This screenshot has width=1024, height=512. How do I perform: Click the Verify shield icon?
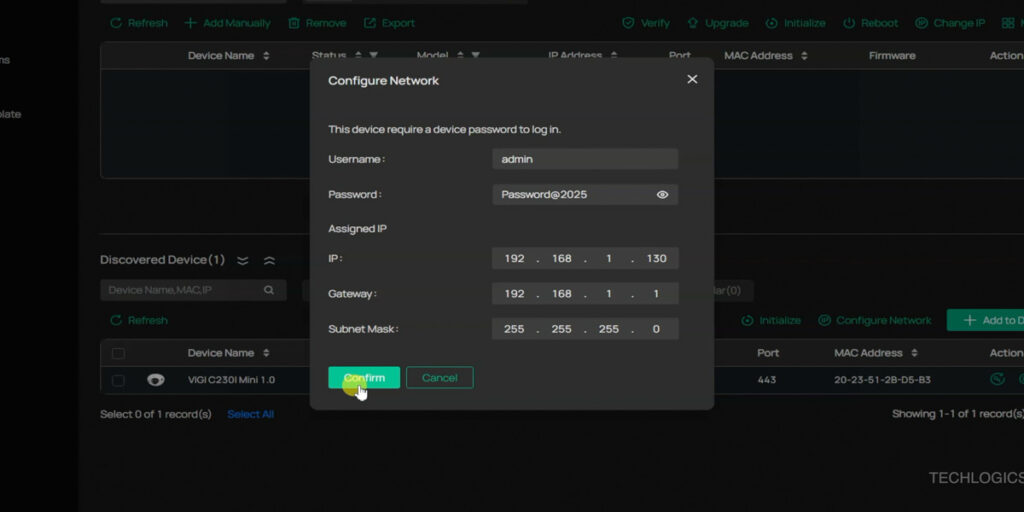tap(628, 23)
